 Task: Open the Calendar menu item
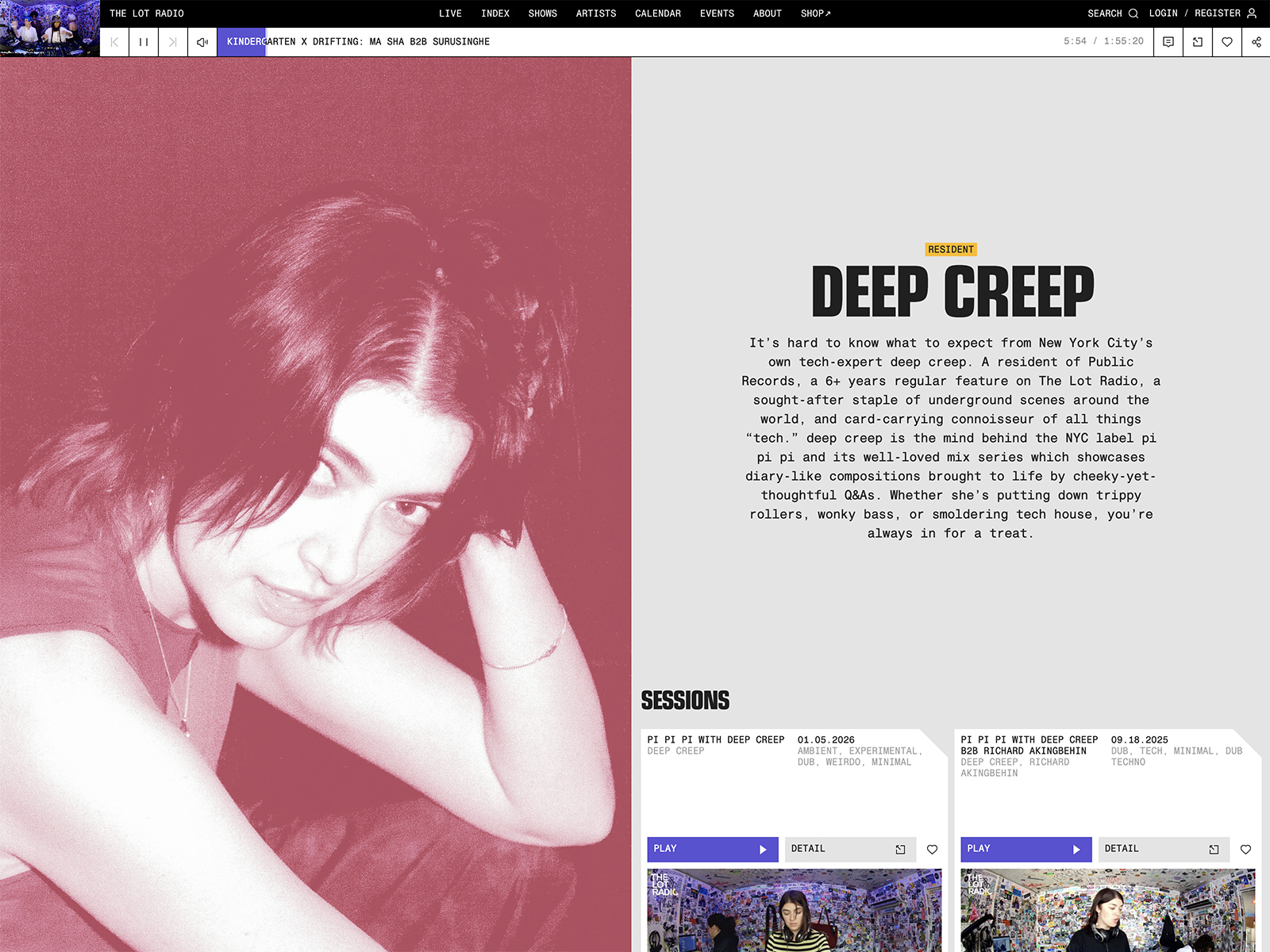click(x=657, y=13)
